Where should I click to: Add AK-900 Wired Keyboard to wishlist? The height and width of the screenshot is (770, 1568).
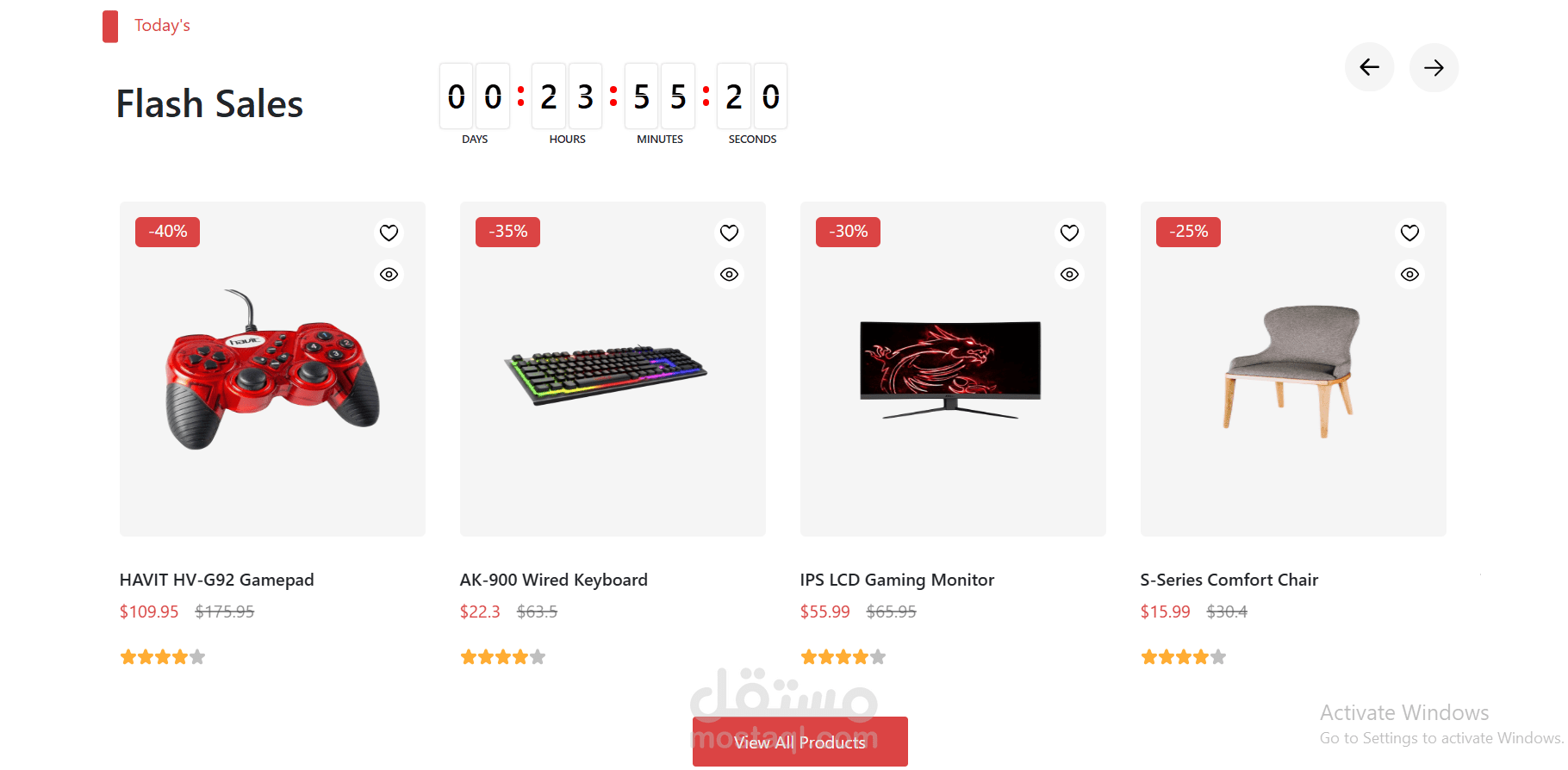[729, 233]
